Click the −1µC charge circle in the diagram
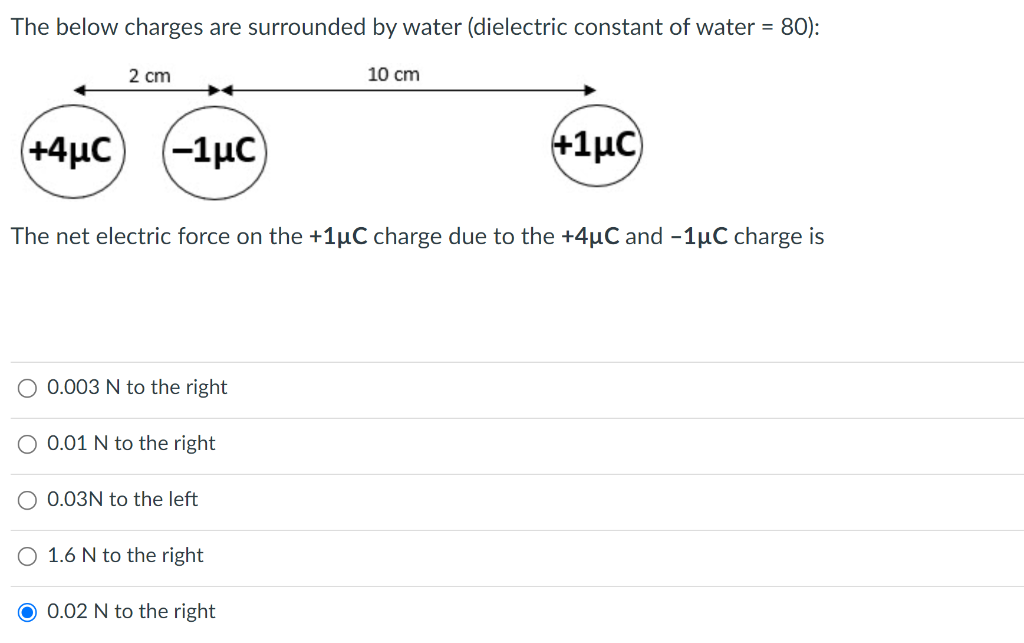This screenshot has height=643, width=1024. pos(214,153)
